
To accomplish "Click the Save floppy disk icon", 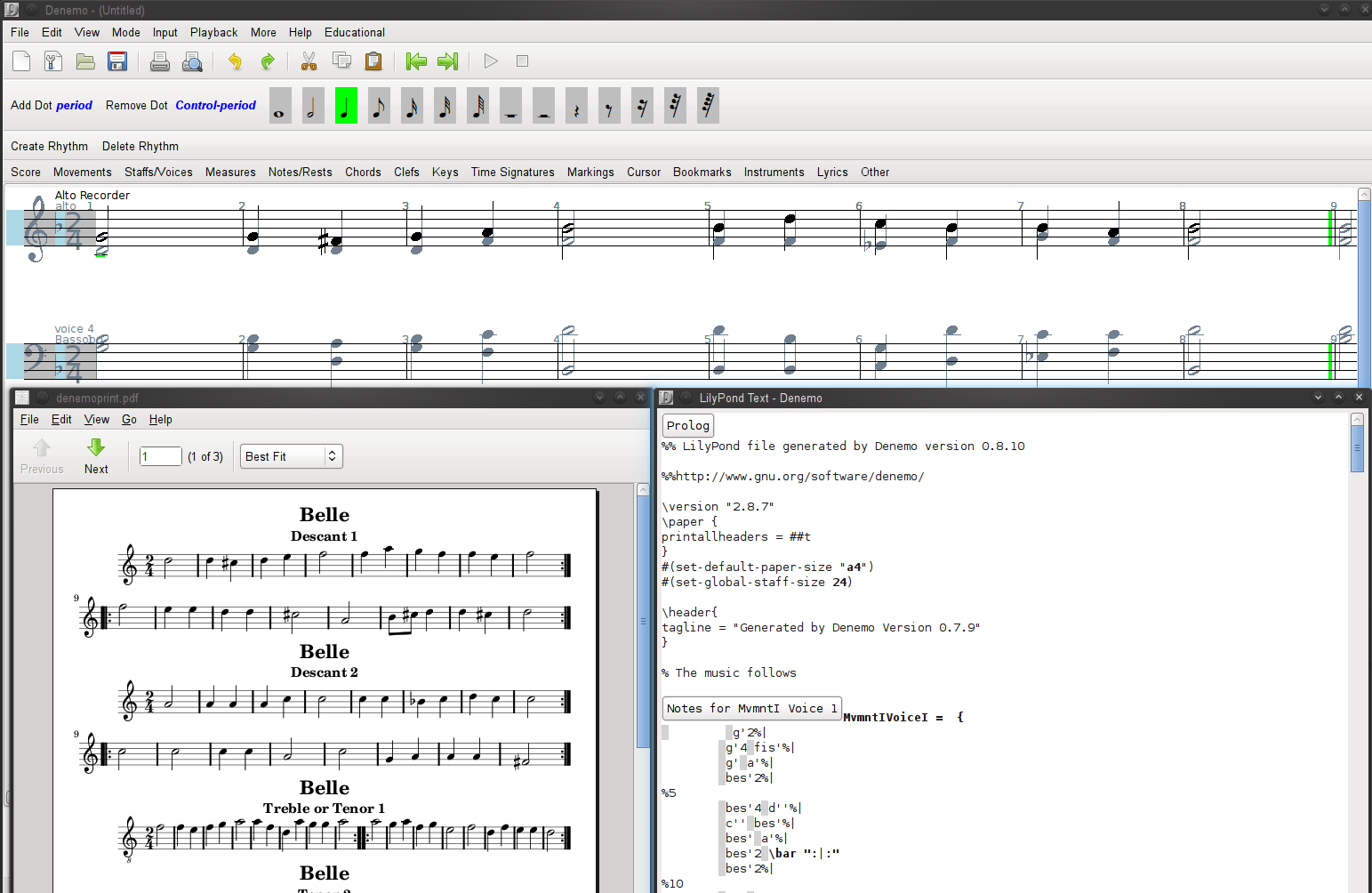I will (117, 61).
